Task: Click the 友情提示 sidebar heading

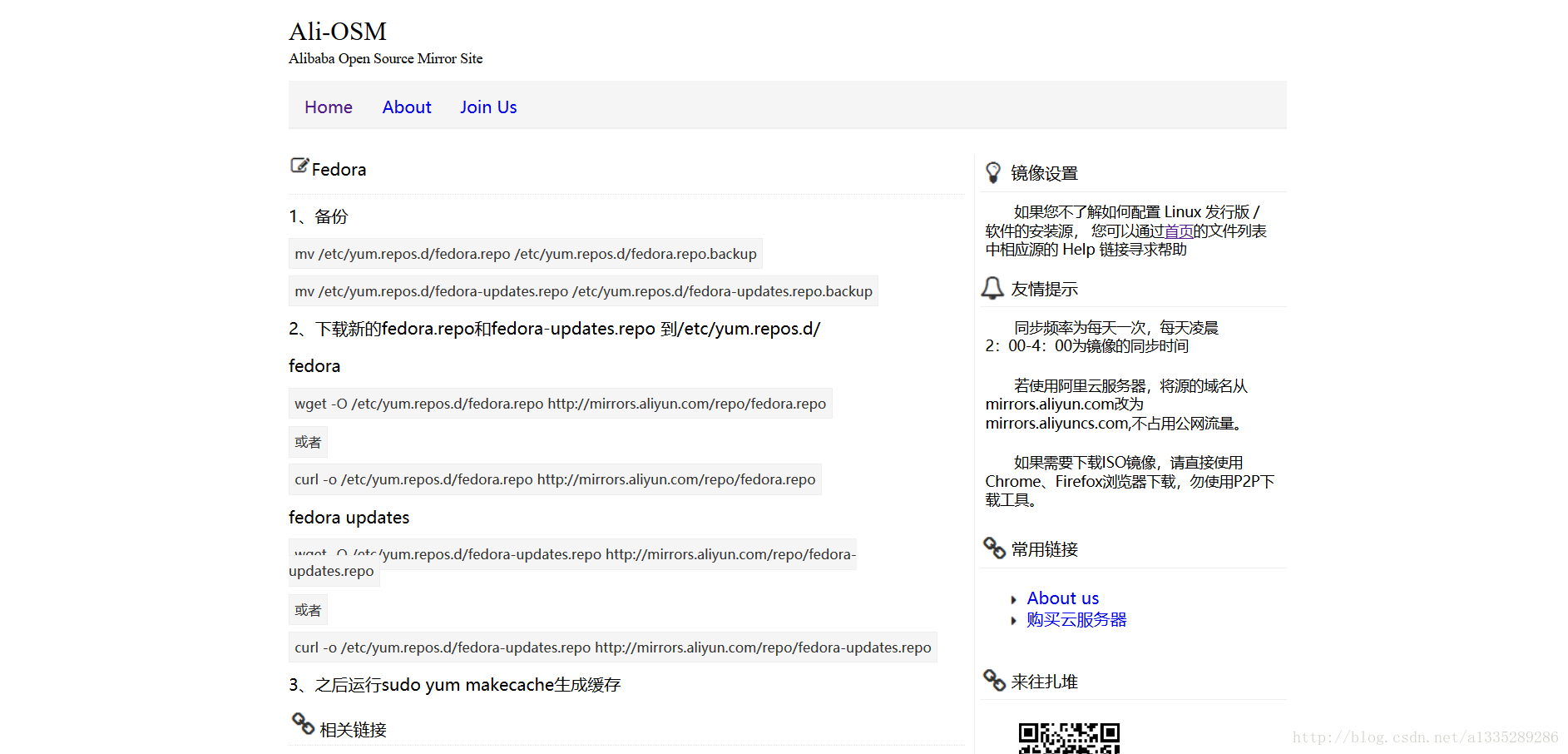Action: pyautogui.click(x=1045, y=289)
